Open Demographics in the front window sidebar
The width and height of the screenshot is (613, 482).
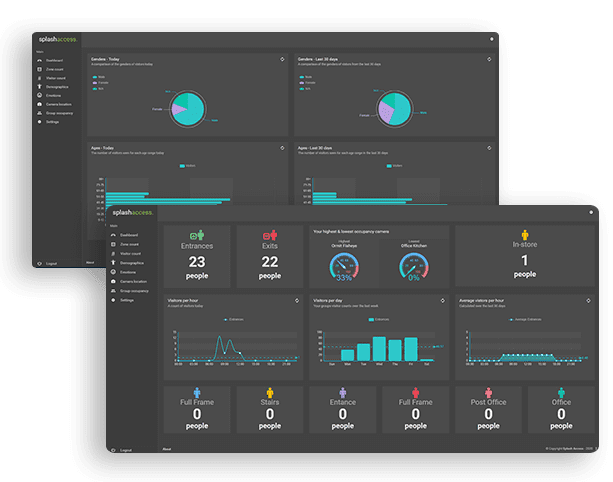[132, 263]
